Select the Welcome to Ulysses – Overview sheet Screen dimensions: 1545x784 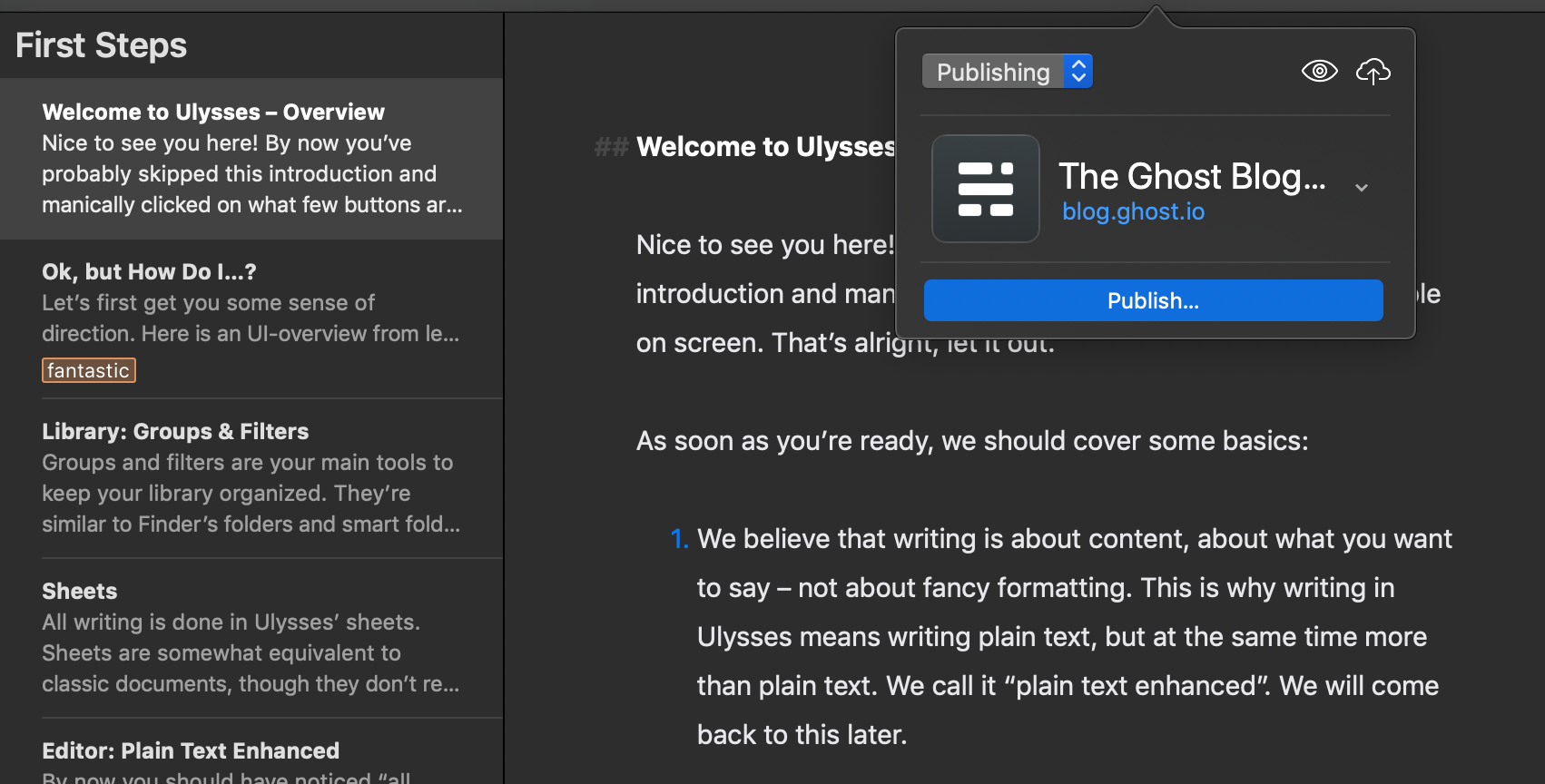251,158
